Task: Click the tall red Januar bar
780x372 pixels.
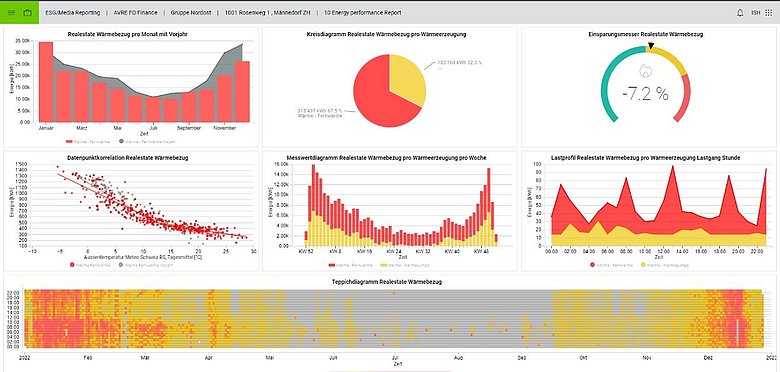Action: (46, 82)
